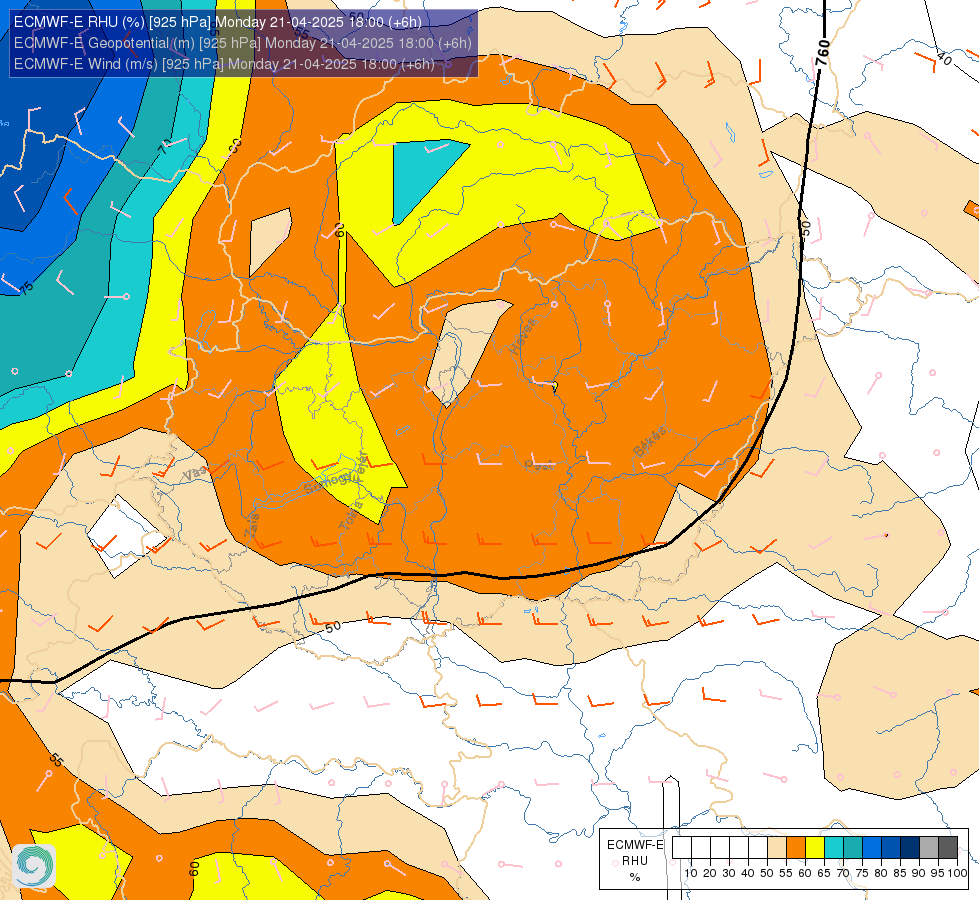Click the Pest county label

click(539, 465)
